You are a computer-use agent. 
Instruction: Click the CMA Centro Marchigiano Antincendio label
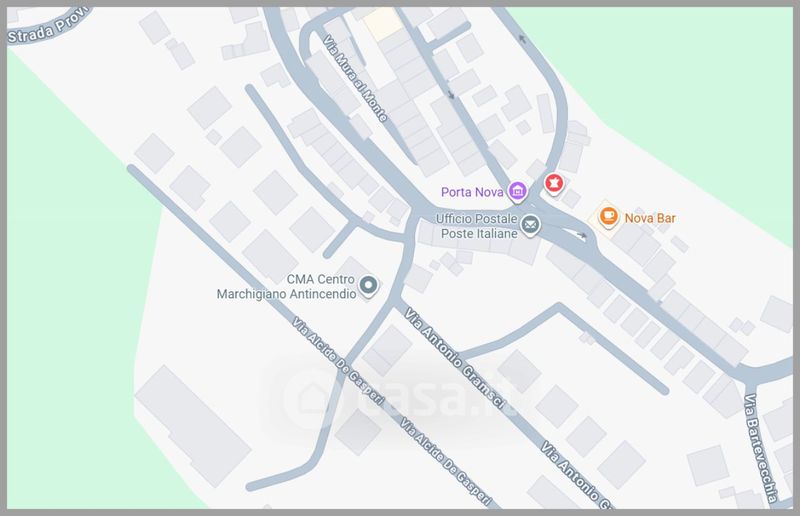click(286, 287)
